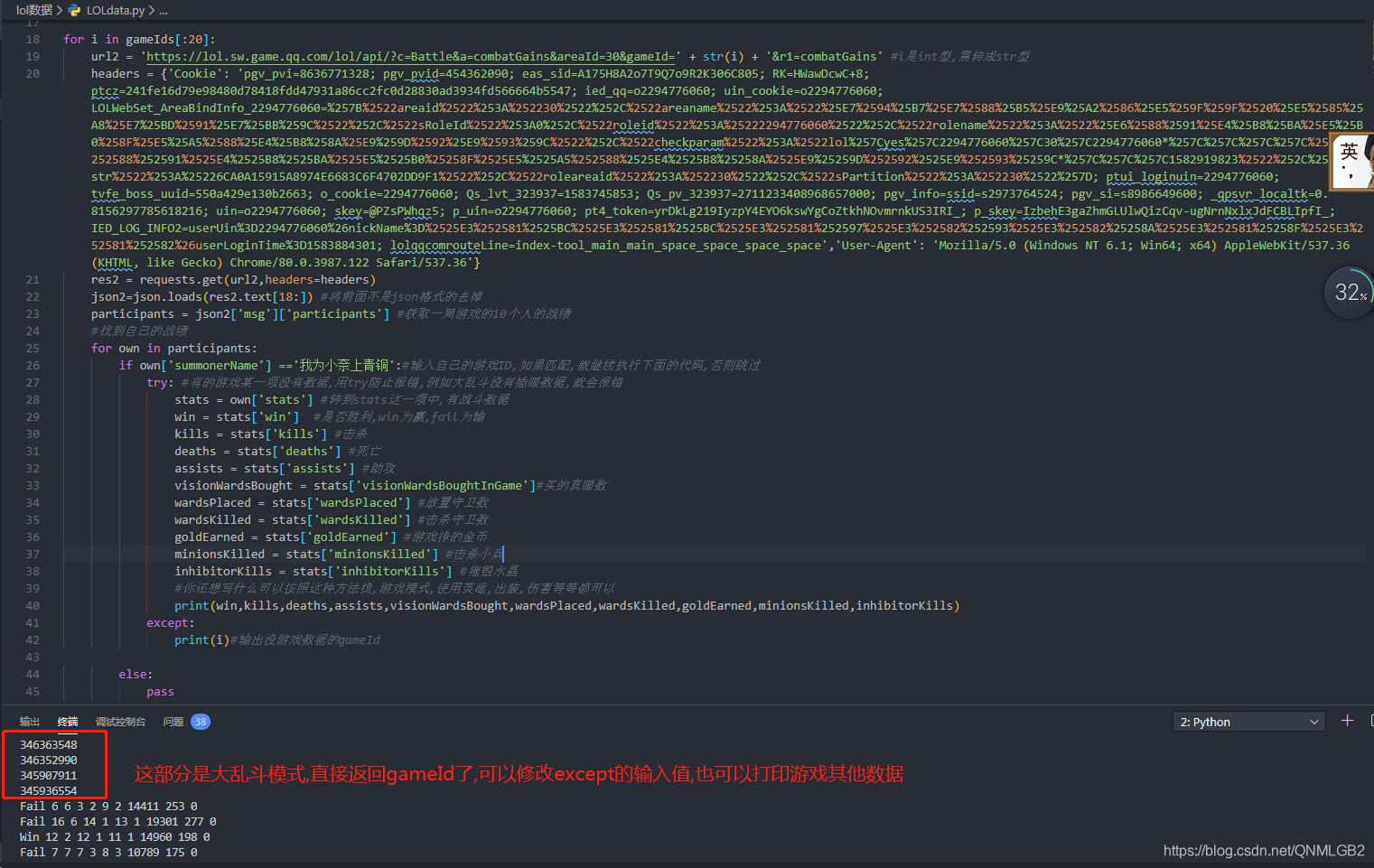The width and height of the screenshot is (1374, 868).
Task: Click the wardsKilled = stats['wardsKilled'] assignment
Action: point(293,519)
